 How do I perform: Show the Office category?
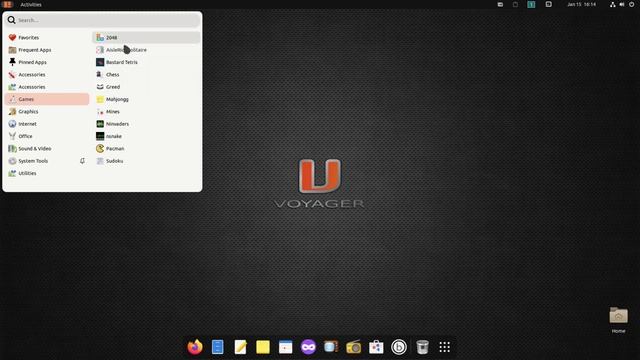click(x=47, y=136)
